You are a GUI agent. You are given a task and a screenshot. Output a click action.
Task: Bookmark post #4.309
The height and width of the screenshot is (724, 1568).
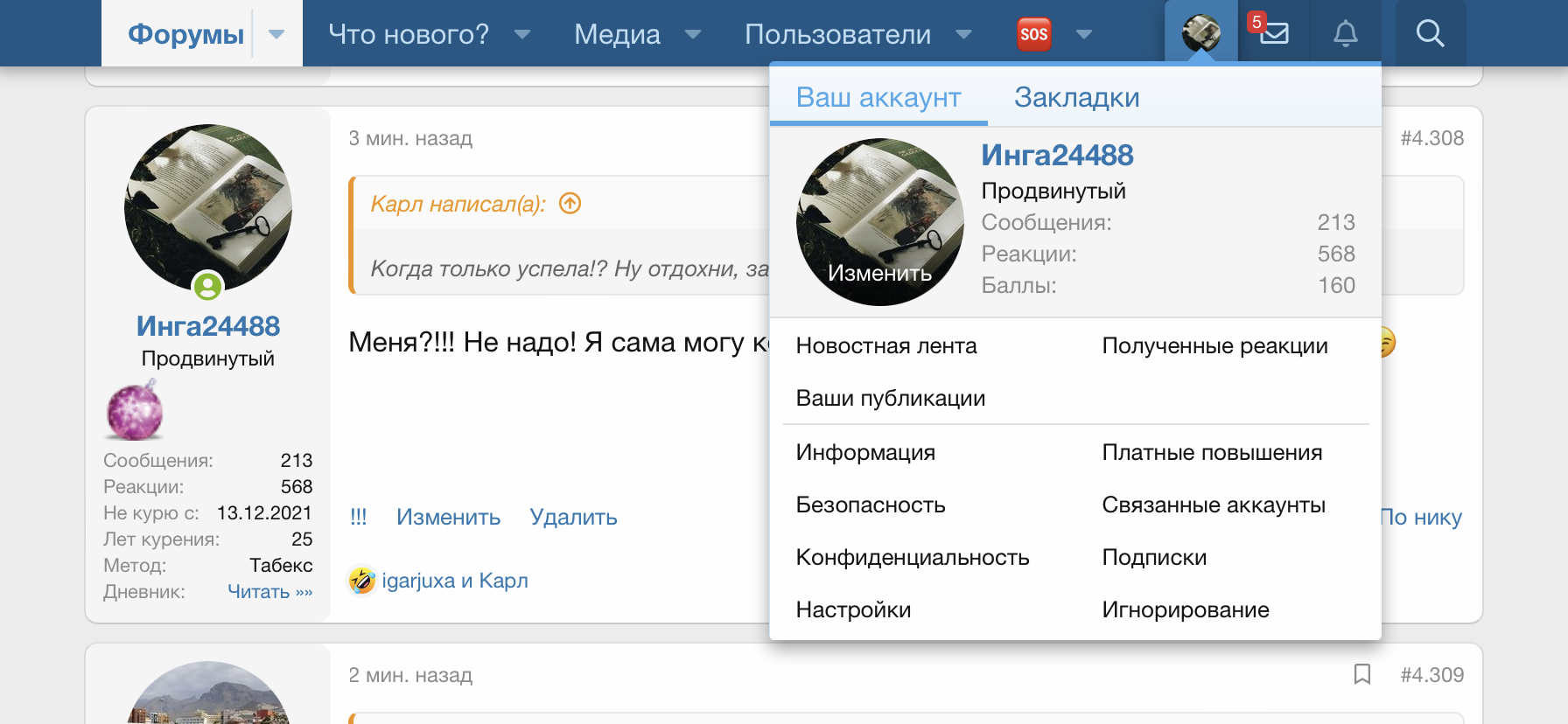(1361, 674)
